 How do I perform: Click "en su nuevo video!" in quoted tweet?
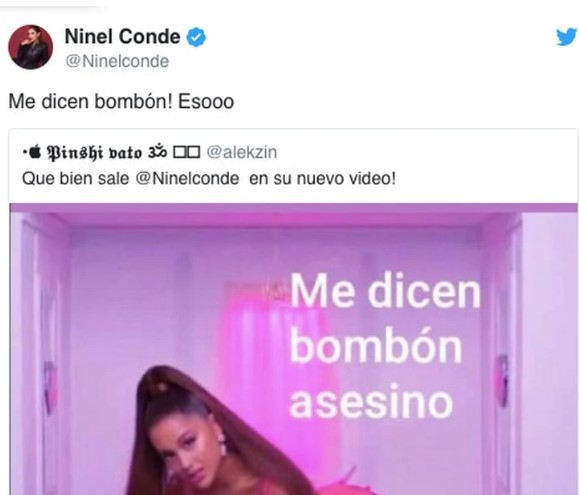(x=322, y=179)
